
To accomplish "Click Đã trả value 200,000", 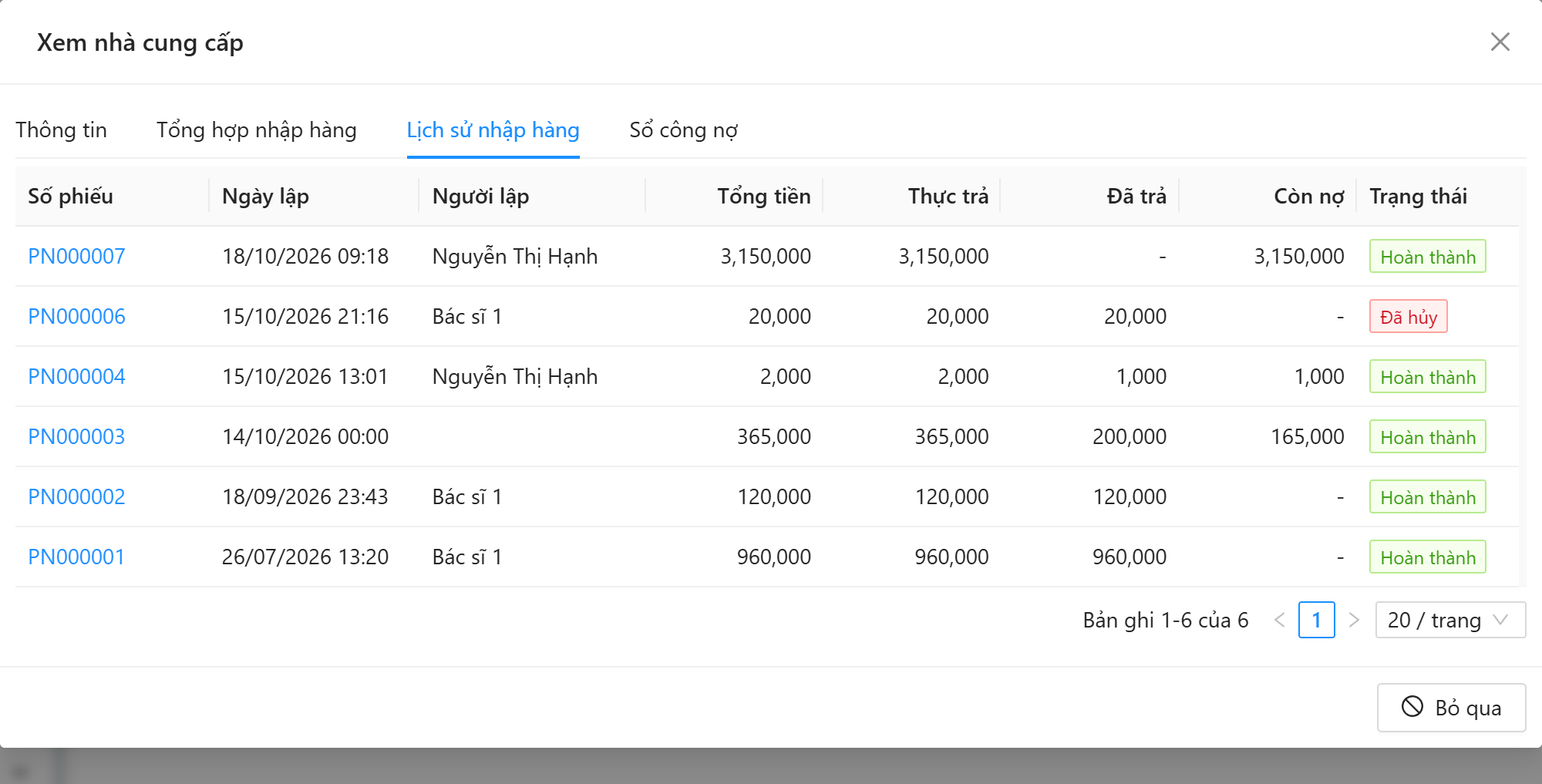I will (1130, 436).
